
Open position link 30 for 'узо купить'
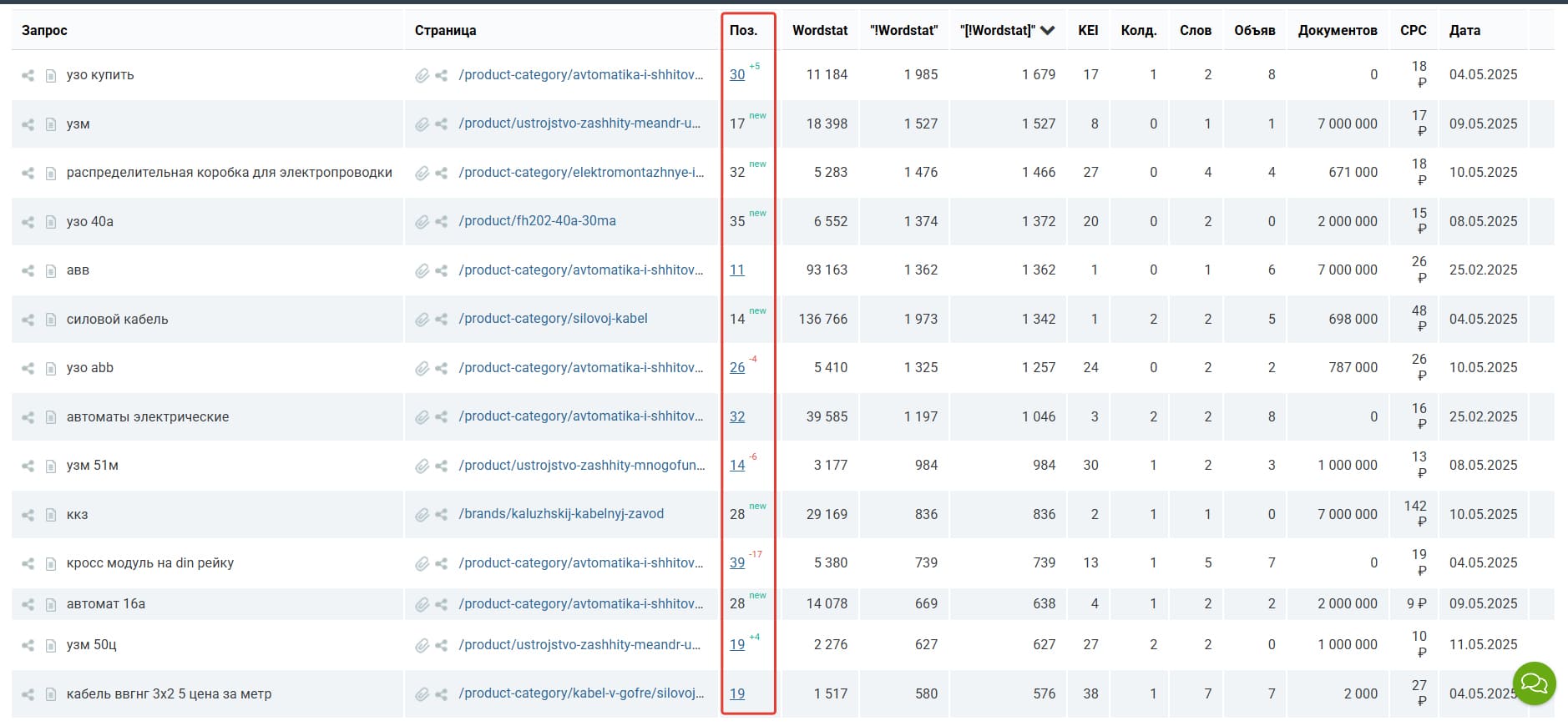(x=736, y=75)
